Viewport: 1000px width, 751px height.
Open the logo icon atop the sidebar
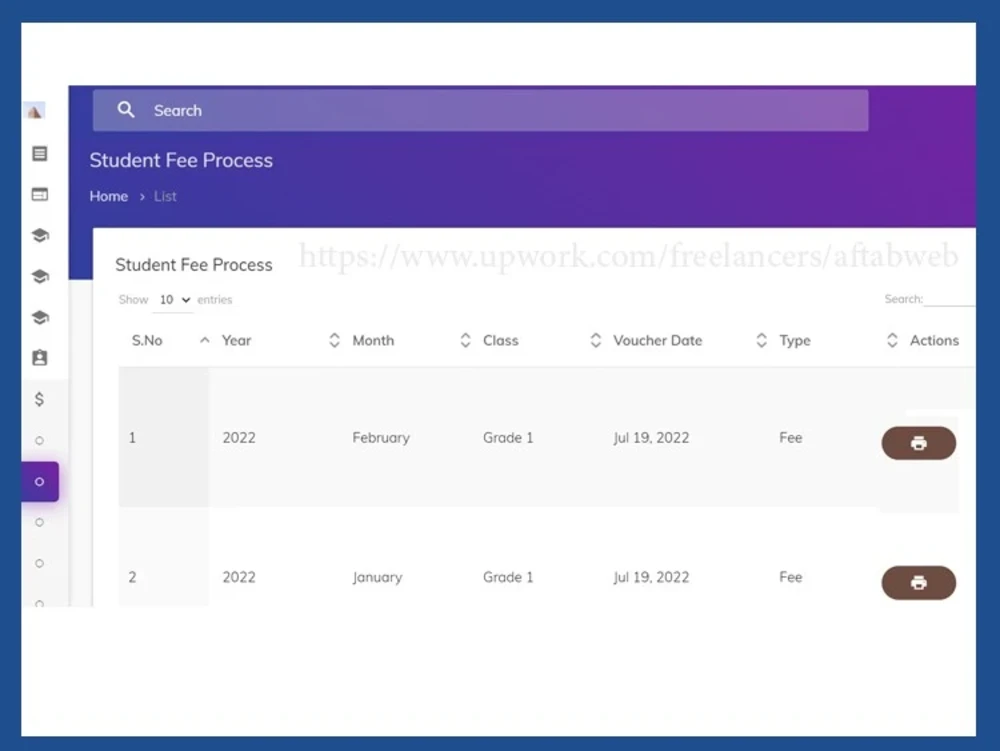click(35, 112)
